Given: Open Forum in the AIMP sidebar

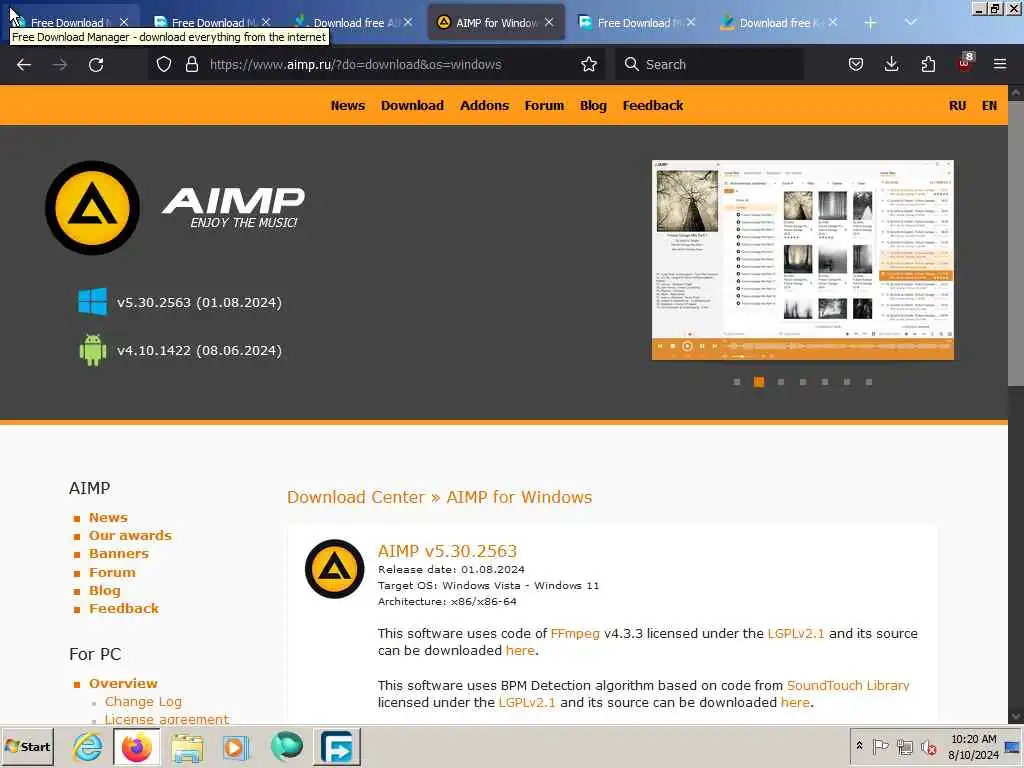Looking at the screenshot, I should (x=112, y=573).
